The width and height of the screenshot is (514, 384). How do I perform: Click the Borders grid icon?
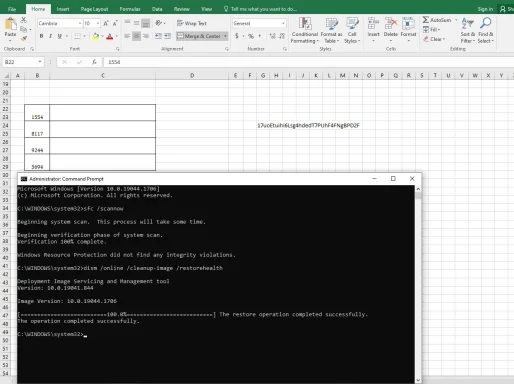pyautogui.click(x=77, y=36)
